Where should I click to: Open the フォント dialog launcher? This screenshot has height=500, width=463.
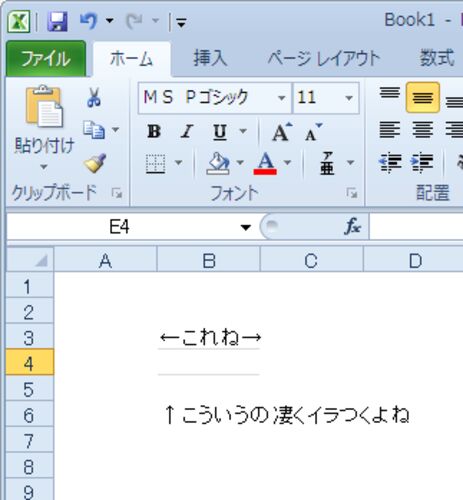tap(352, 193)
